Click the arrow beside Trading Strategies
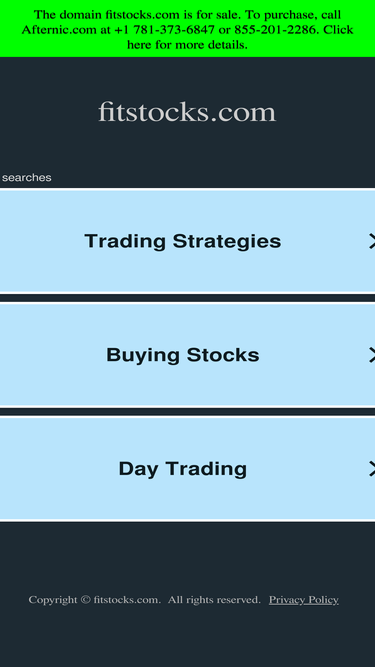375x667 pixels. (372, 241)
